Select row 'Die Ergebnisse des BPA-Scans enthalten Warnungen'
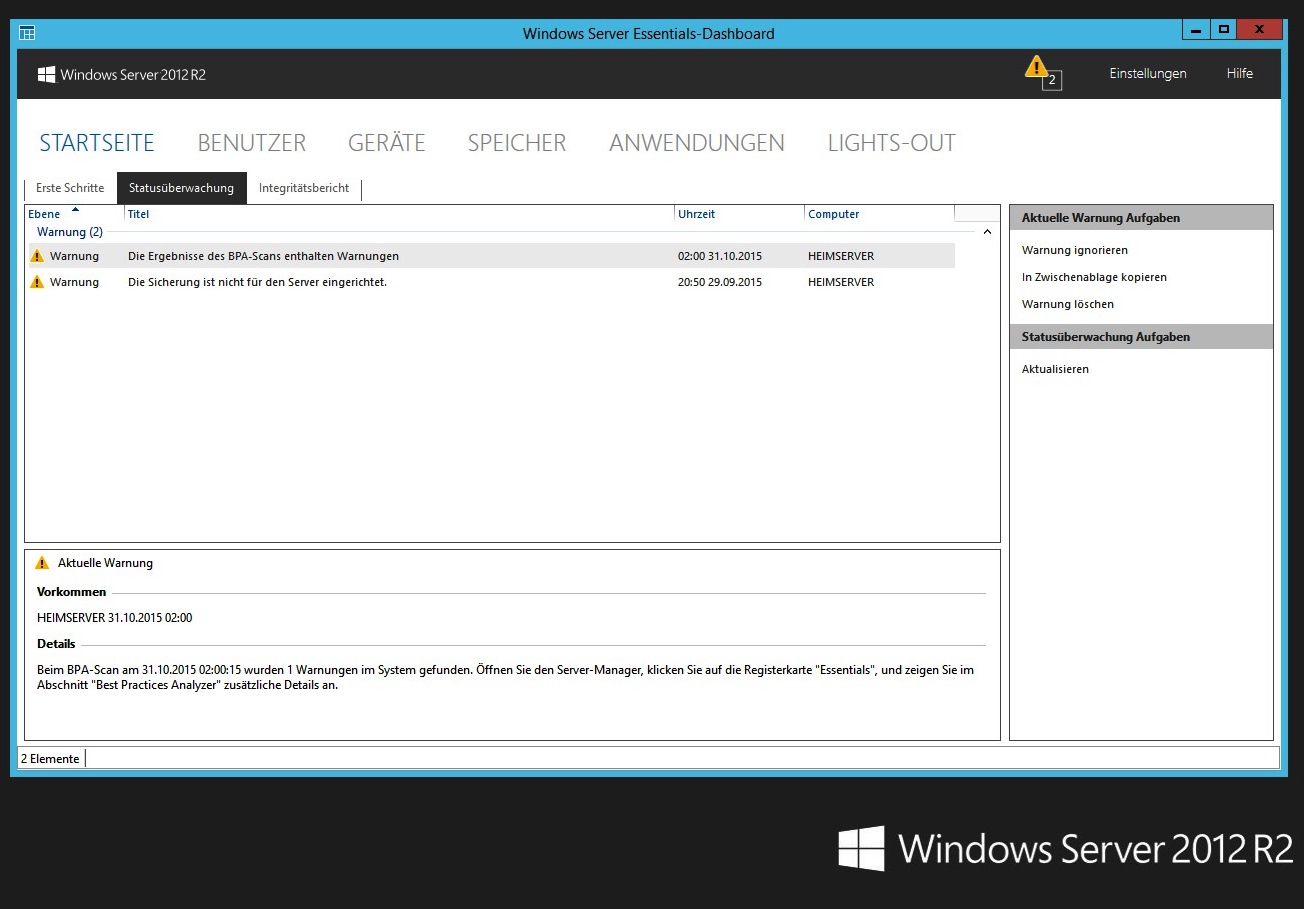This screenshot has width=1304, height=909. pyautogui.click(x=490, y=256)
